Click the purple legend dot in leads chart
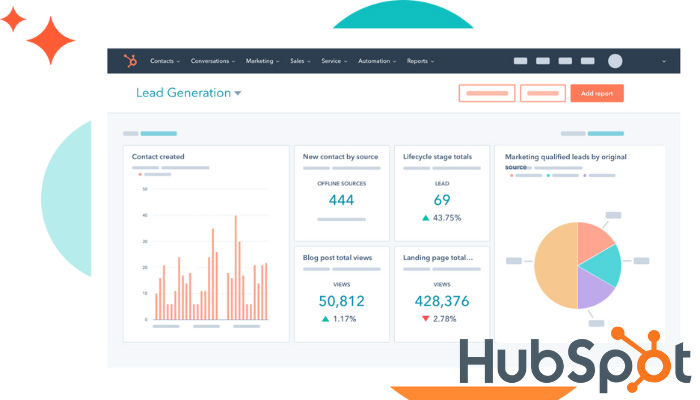This screenshot has height=400, width=700. (585, 175)
